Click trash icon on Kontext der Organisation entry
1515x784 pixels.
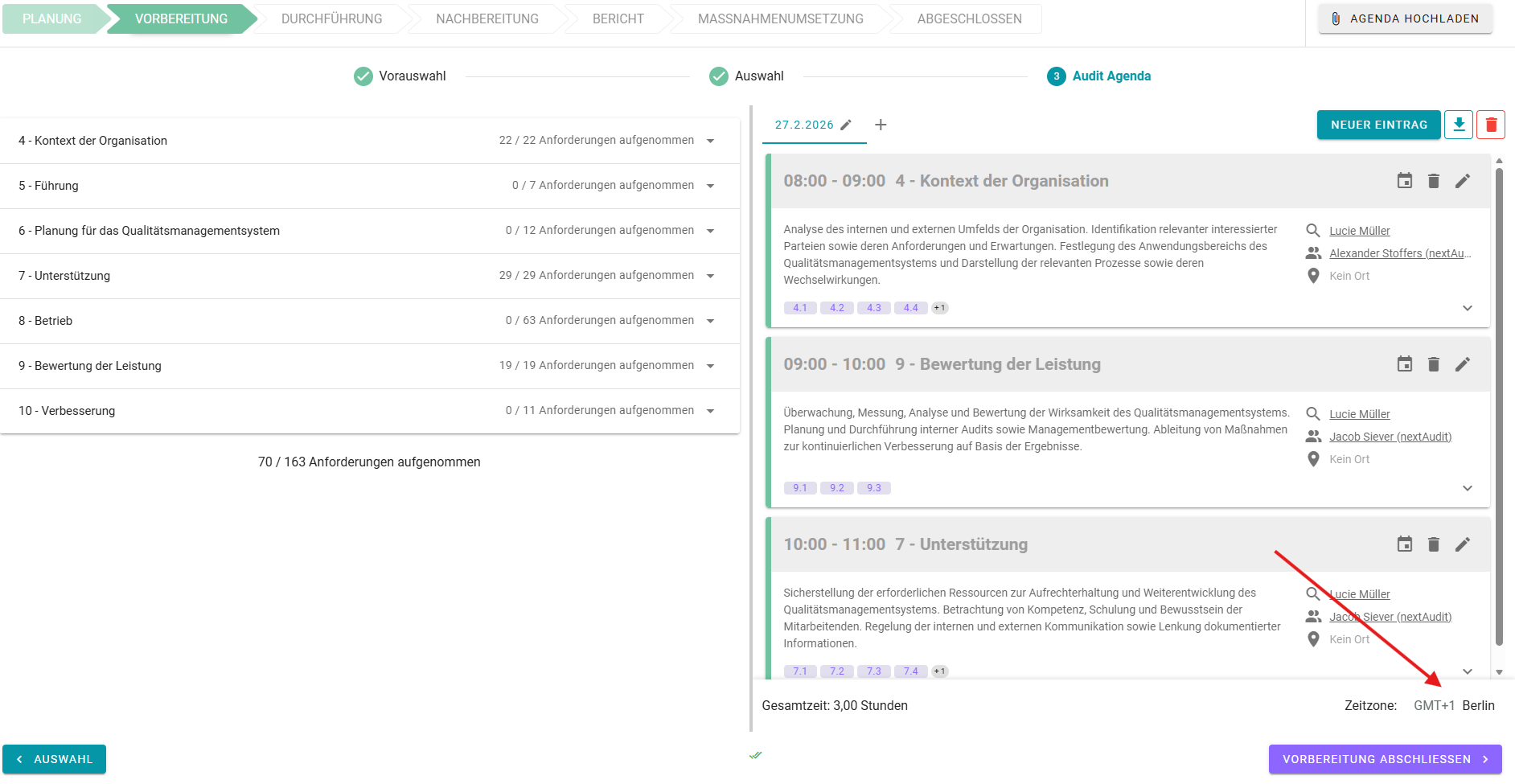[x=1433, y=181]
